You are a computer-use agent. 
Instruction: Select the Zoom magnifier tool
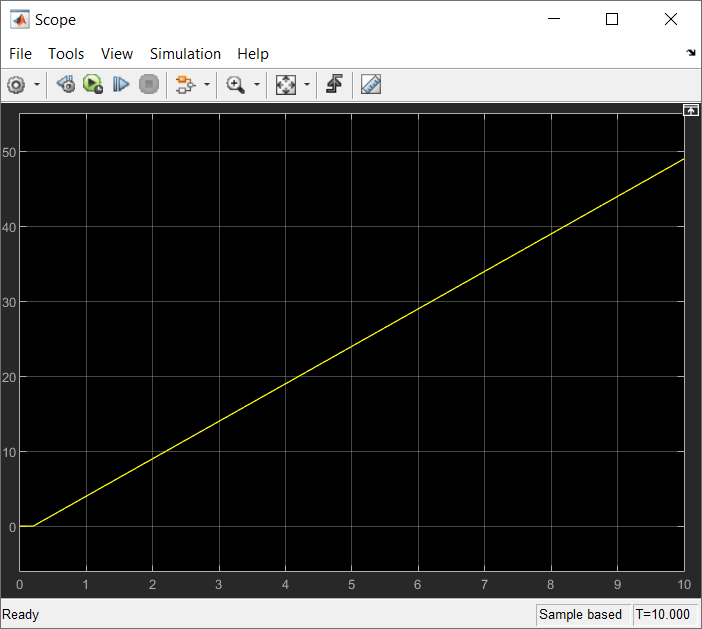(236, 85)
